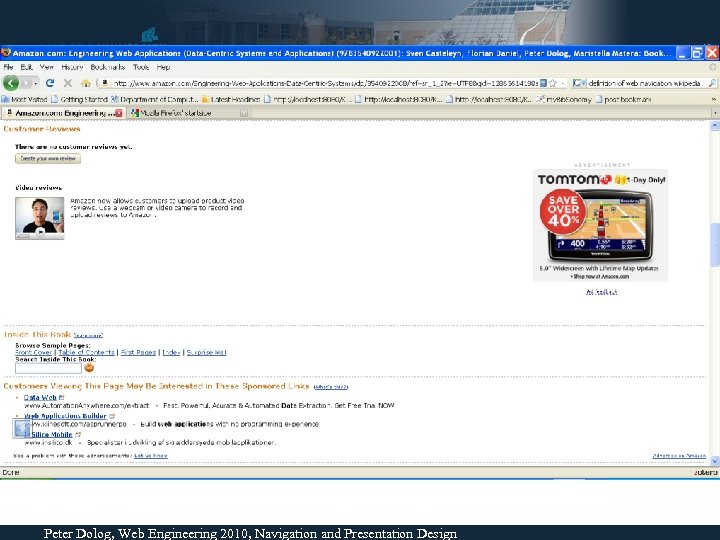
Task: Open the address bar history dropdown arrow
Action: [x=562, y=83]
